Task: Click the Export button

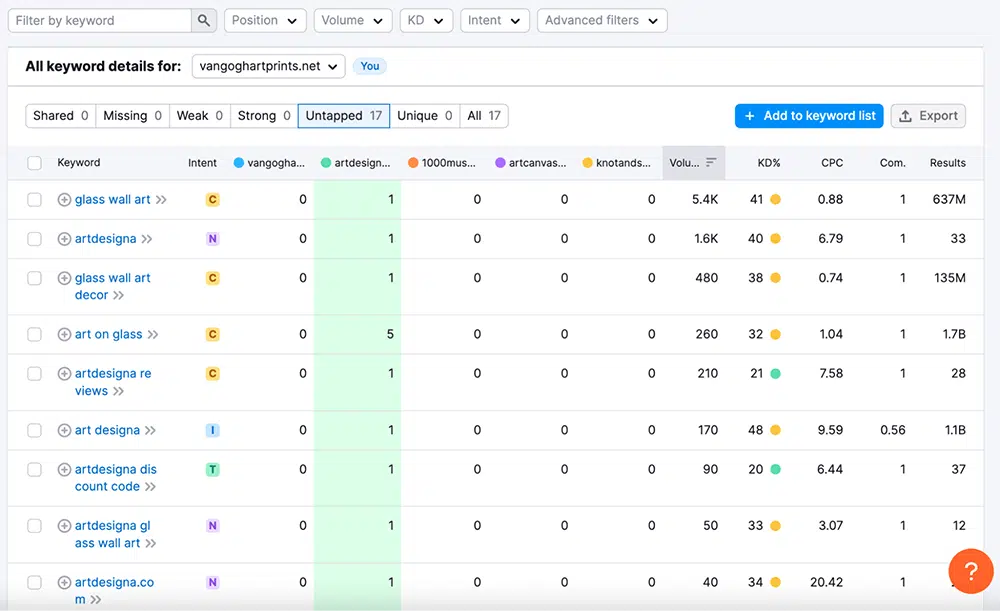Action: tap(928, 115)
